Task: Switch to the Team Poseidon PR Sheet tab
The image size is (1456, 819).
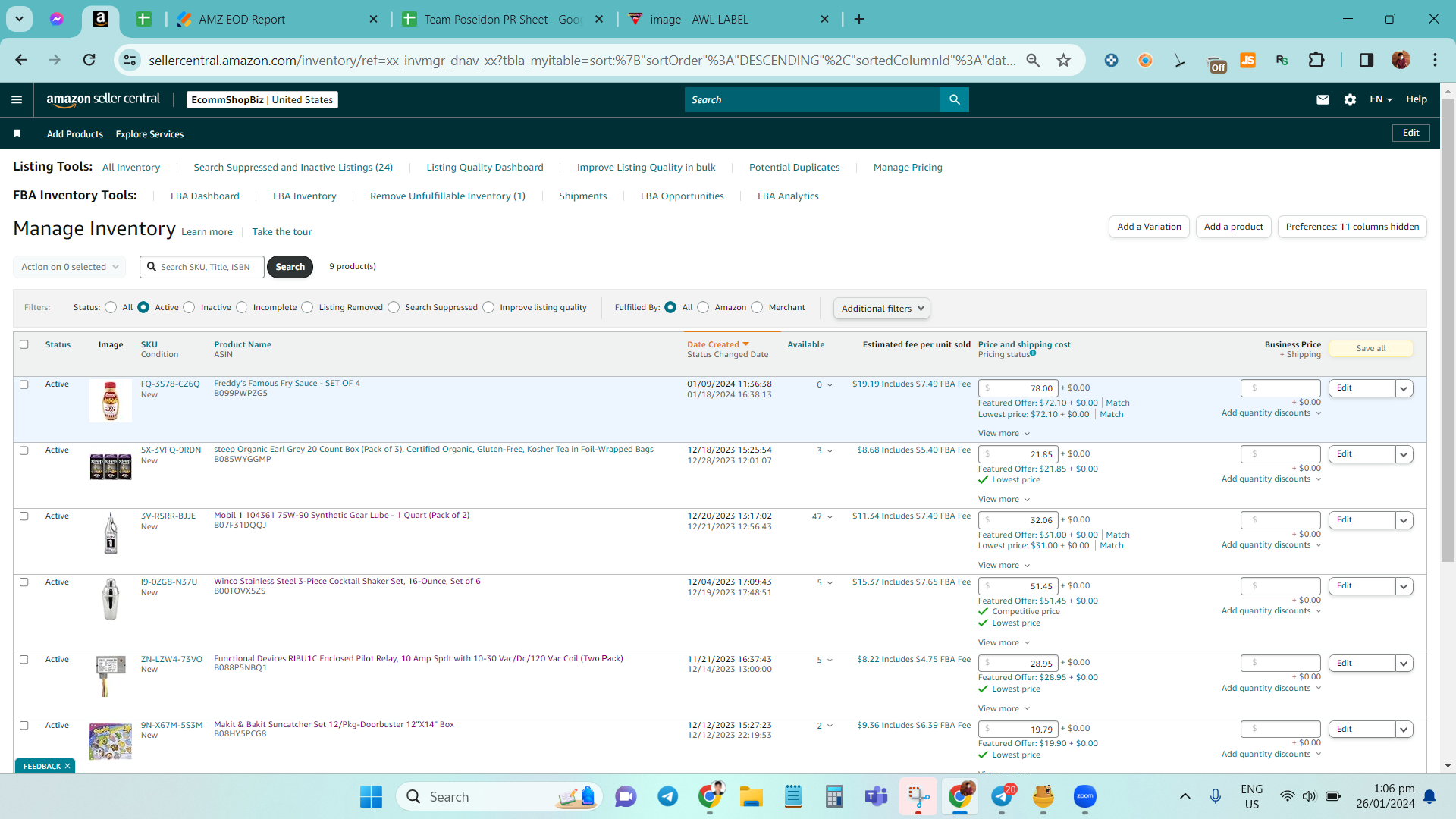Action: pyautogui.click(x=503, y=19)
